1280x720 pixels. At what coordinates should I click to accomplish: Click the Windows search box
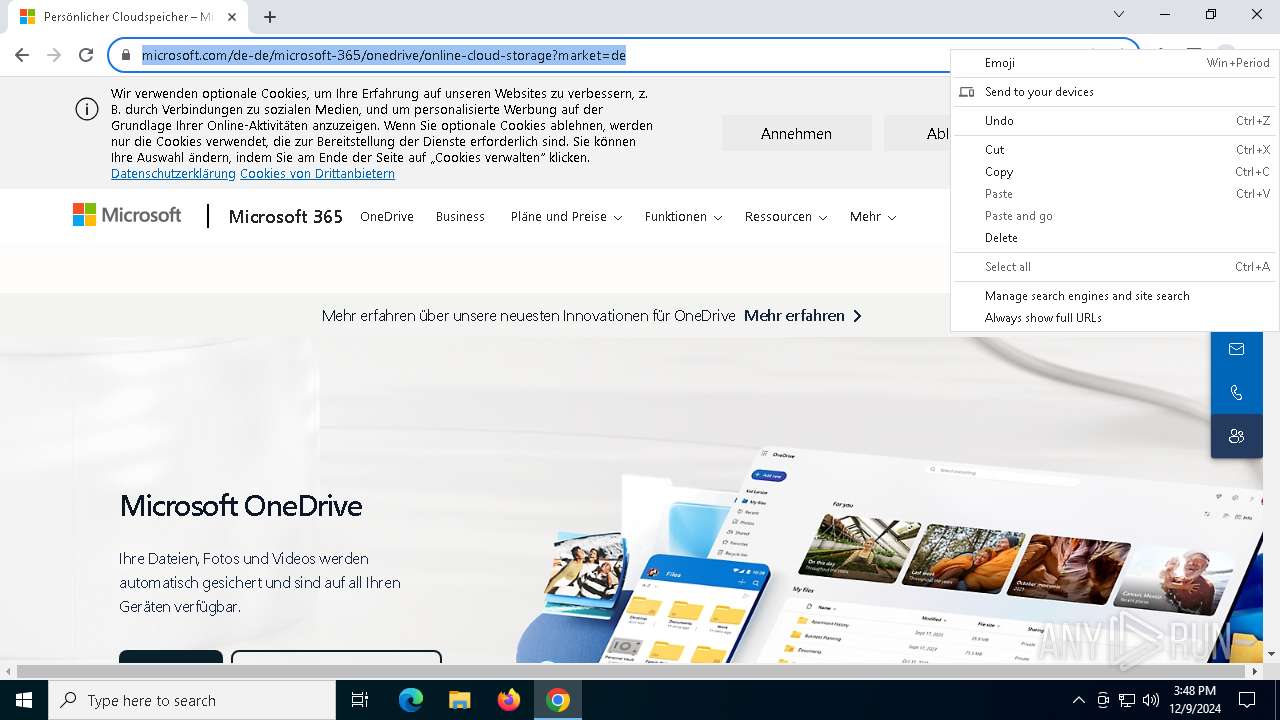[x=192, y=700]
